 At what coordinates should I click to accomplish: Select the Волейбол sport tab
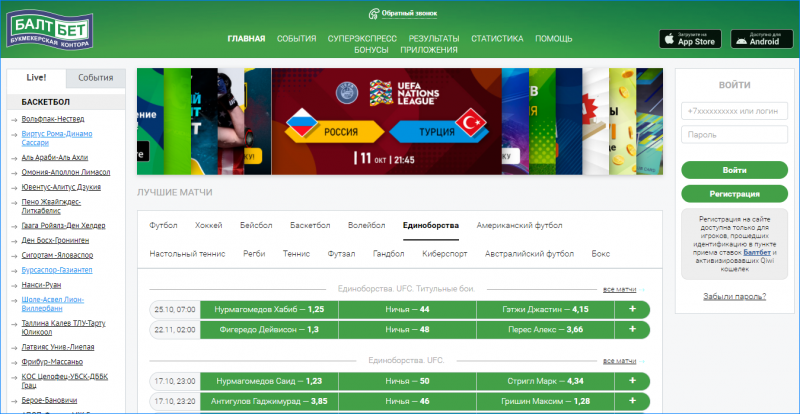(x=366, y=226)
